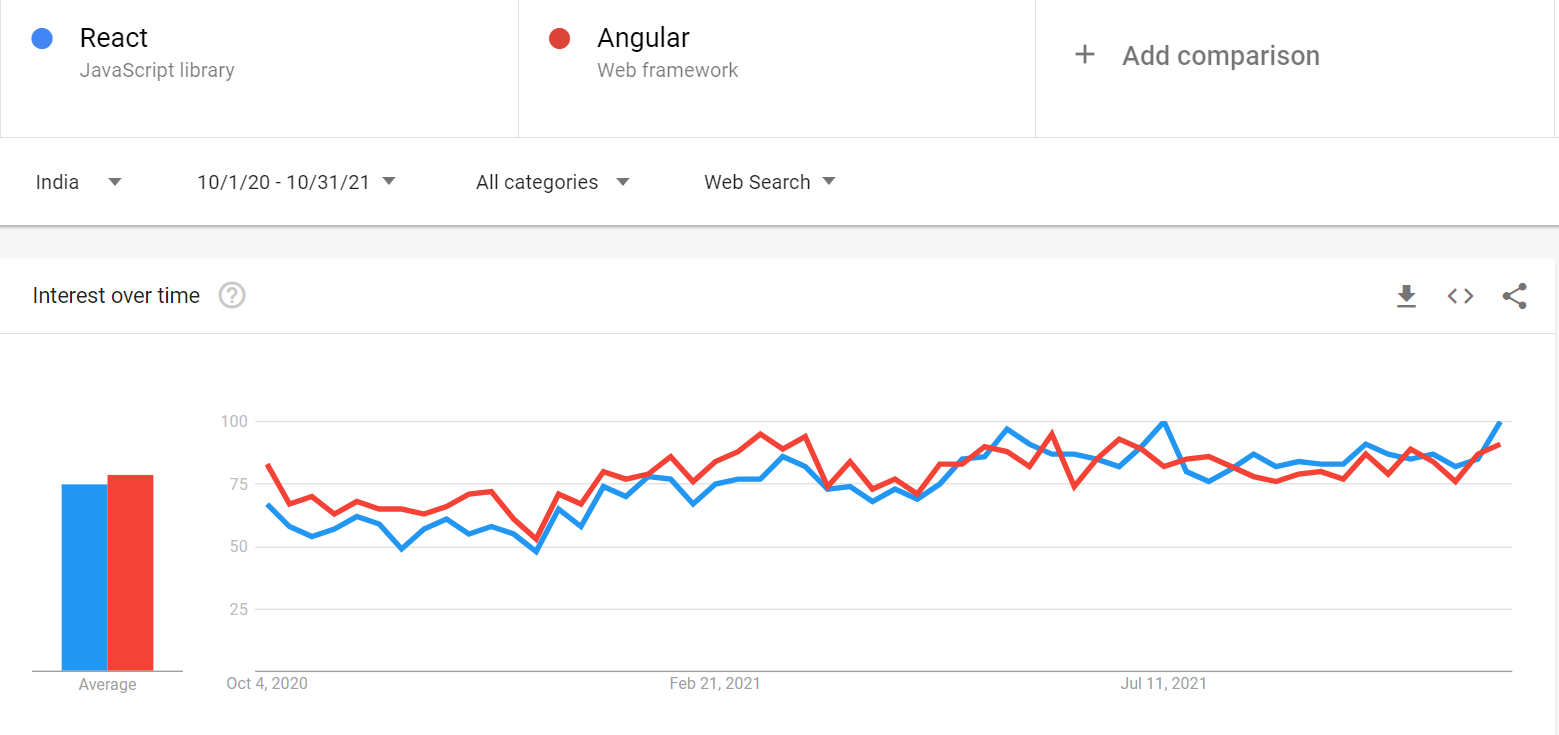This screenshot has width=1559, height=735.
Task: Click the blue React color dot
Action: click(x=42, y=39)
